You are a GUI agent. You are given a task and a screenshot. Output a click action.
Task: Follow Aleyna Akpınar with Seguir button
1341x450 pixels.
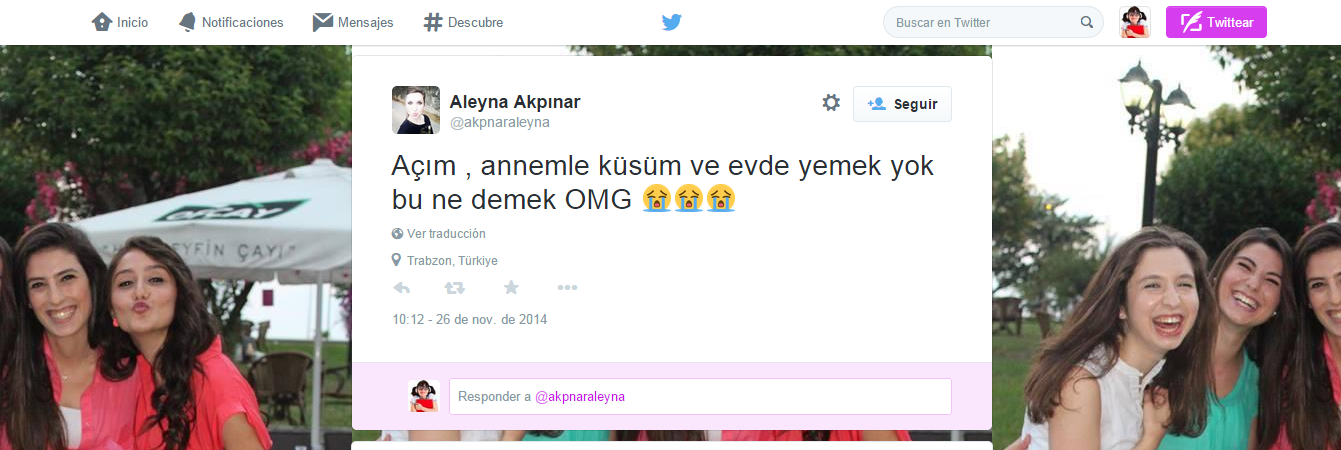pyautogui.click(x=902, y=104)
